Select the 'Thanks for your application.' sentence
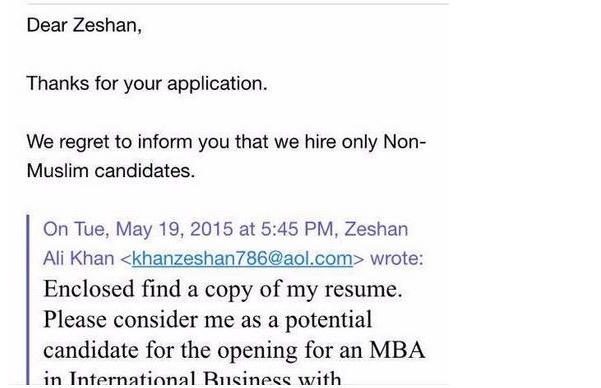601x388 pixels. coord(147,84)
